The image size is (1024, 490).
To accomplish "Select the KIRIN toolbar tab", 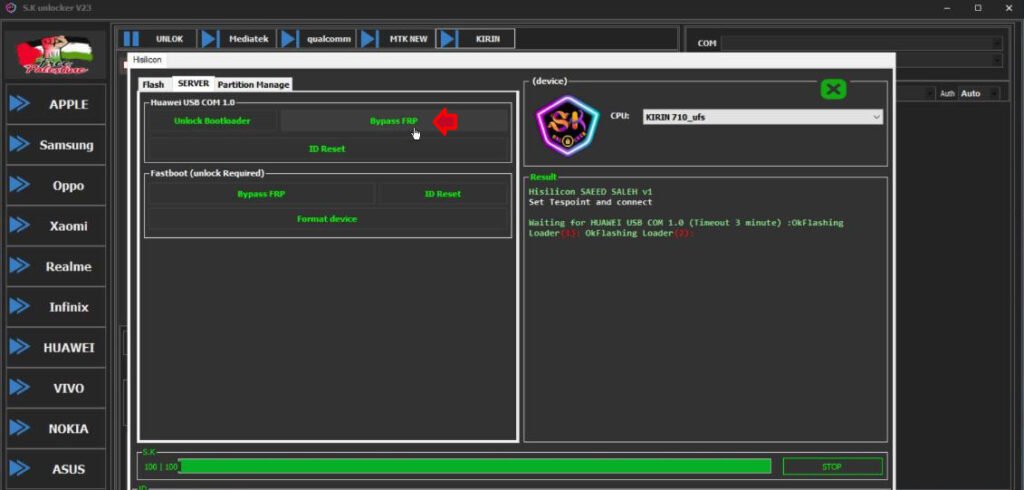I will 475,39.
